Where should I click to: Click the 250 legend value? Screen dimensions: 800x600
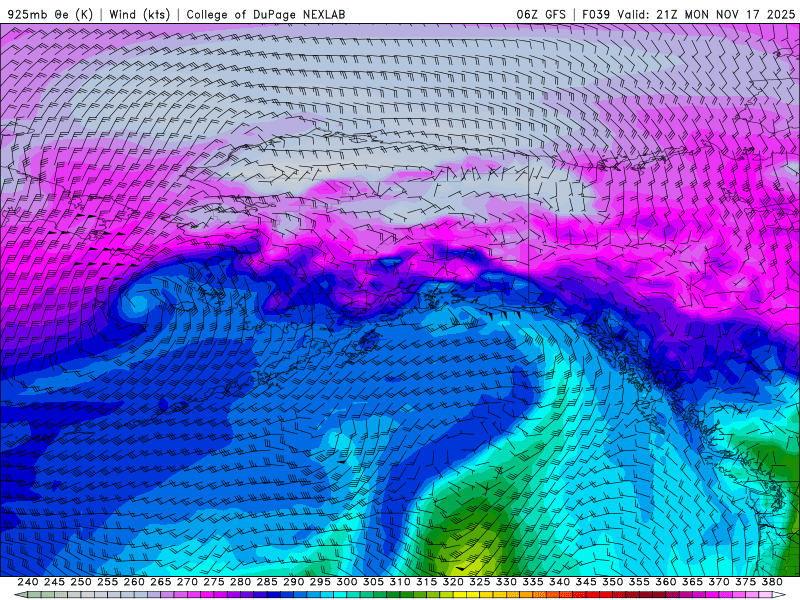[x=81, y=582]
